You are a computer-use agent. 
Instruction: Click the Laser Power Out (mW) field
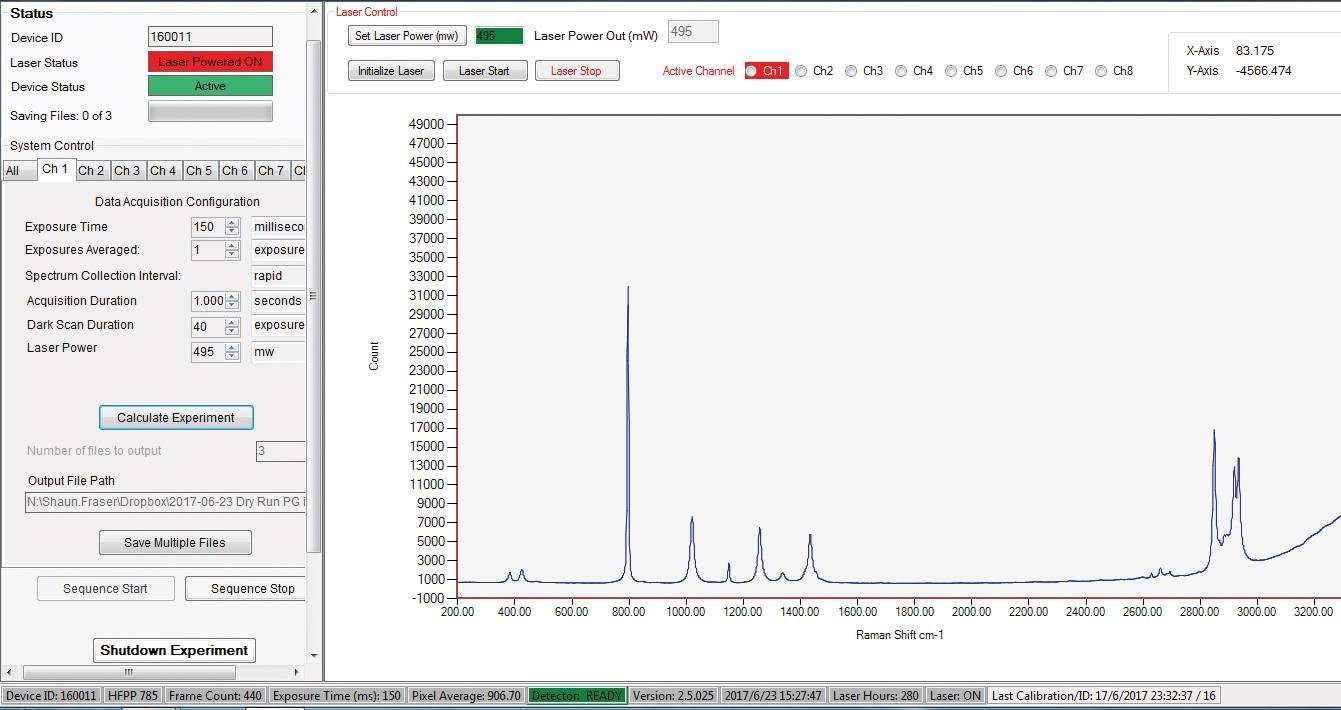692,32
